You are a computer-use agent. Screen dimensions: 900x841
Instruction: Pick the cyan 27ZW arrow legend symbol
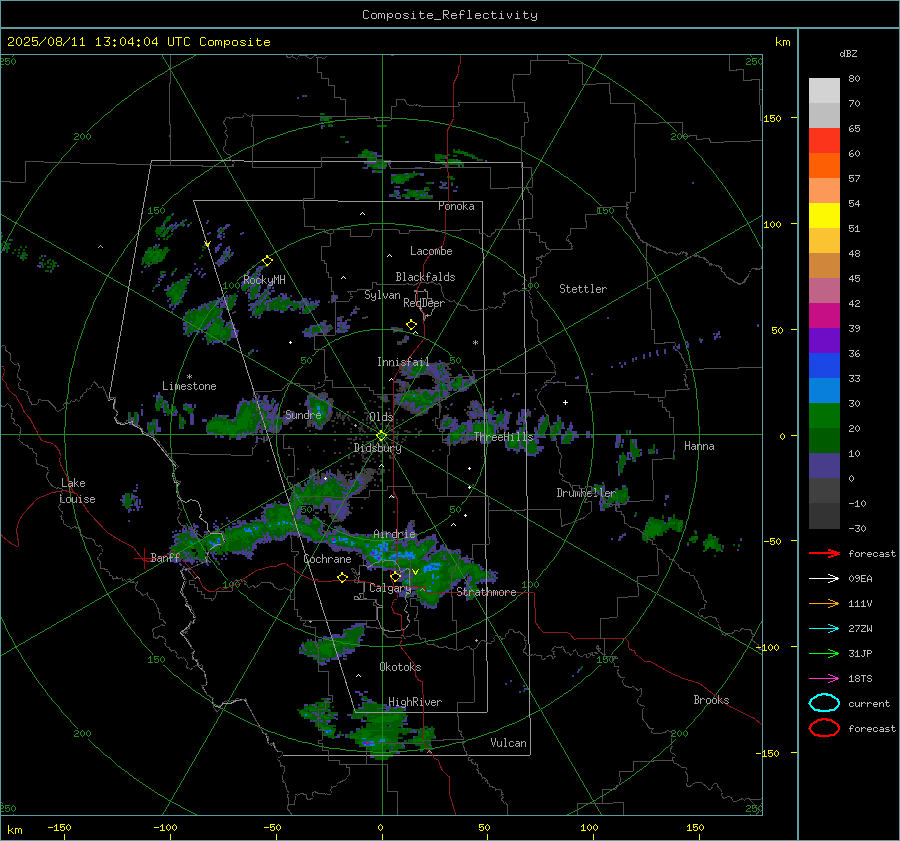[x=824, y=629]
